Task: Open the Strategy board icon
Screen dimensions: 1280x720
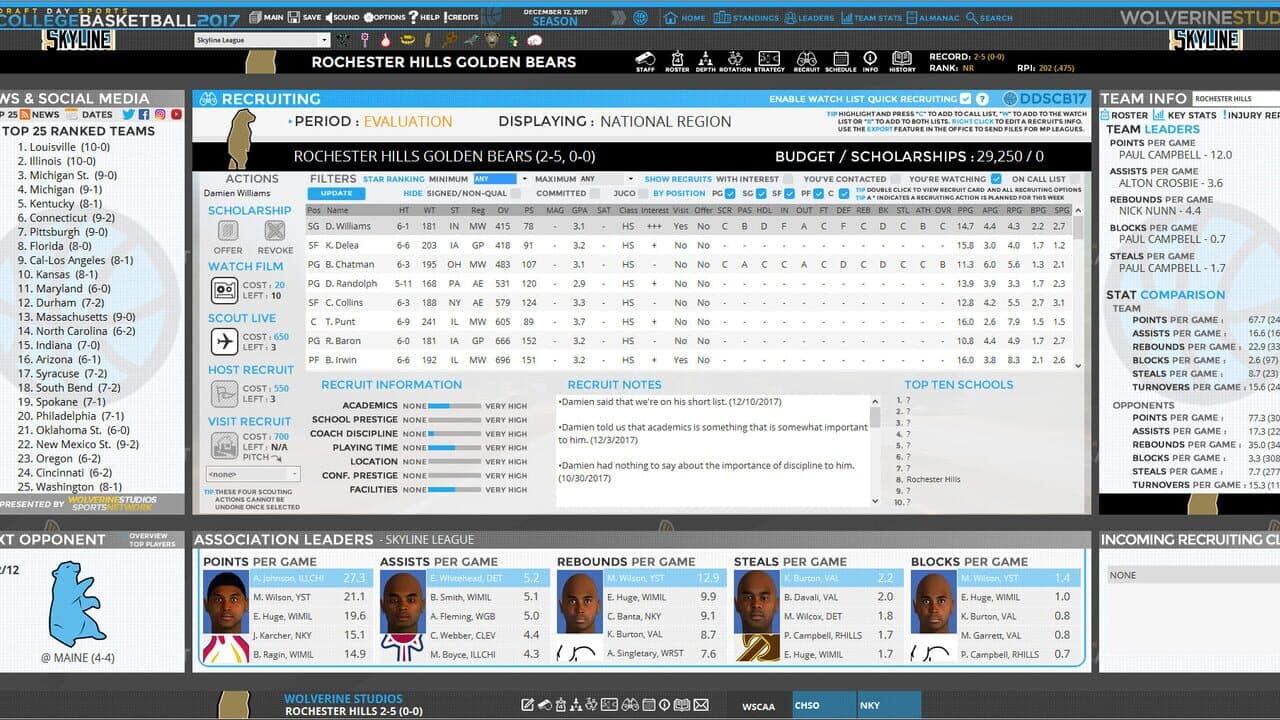Action: point(769,58)
